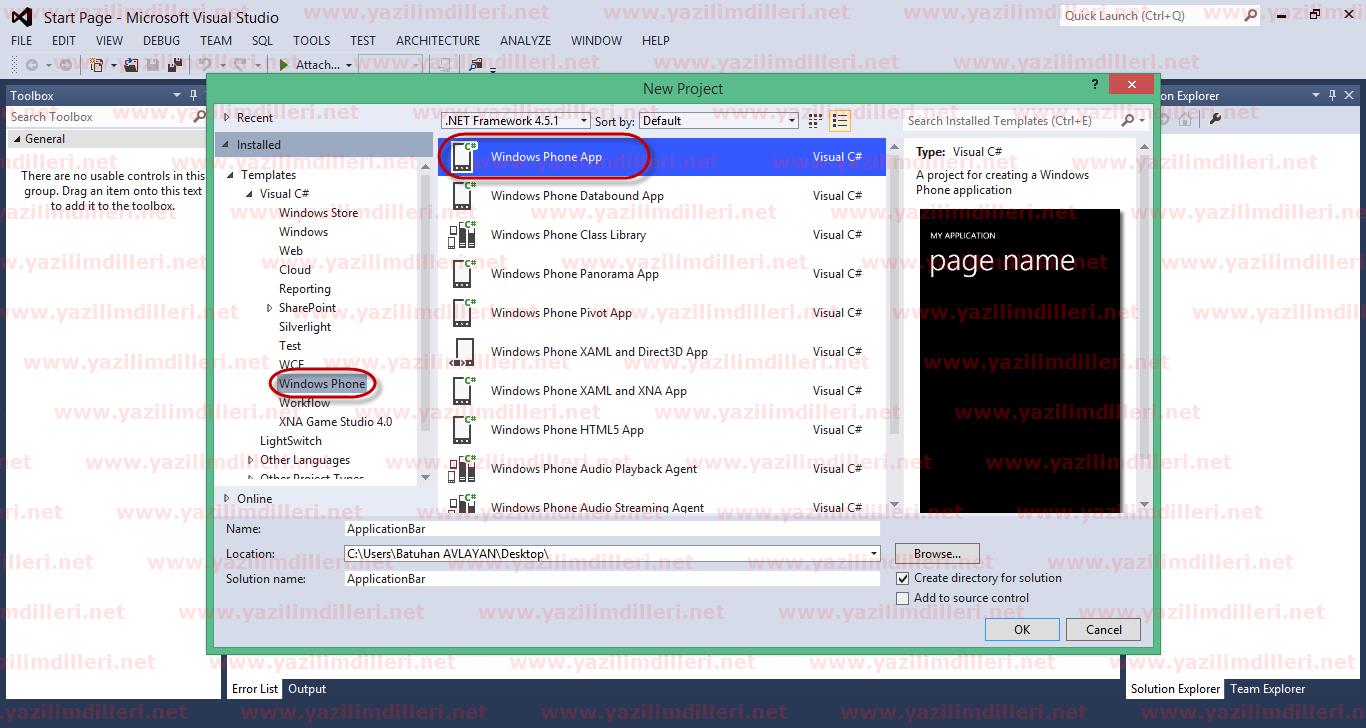Viewport: 1366px width, 728px height.
Task: Click the XAML and XNA App icon
Action: click(463, 391)
